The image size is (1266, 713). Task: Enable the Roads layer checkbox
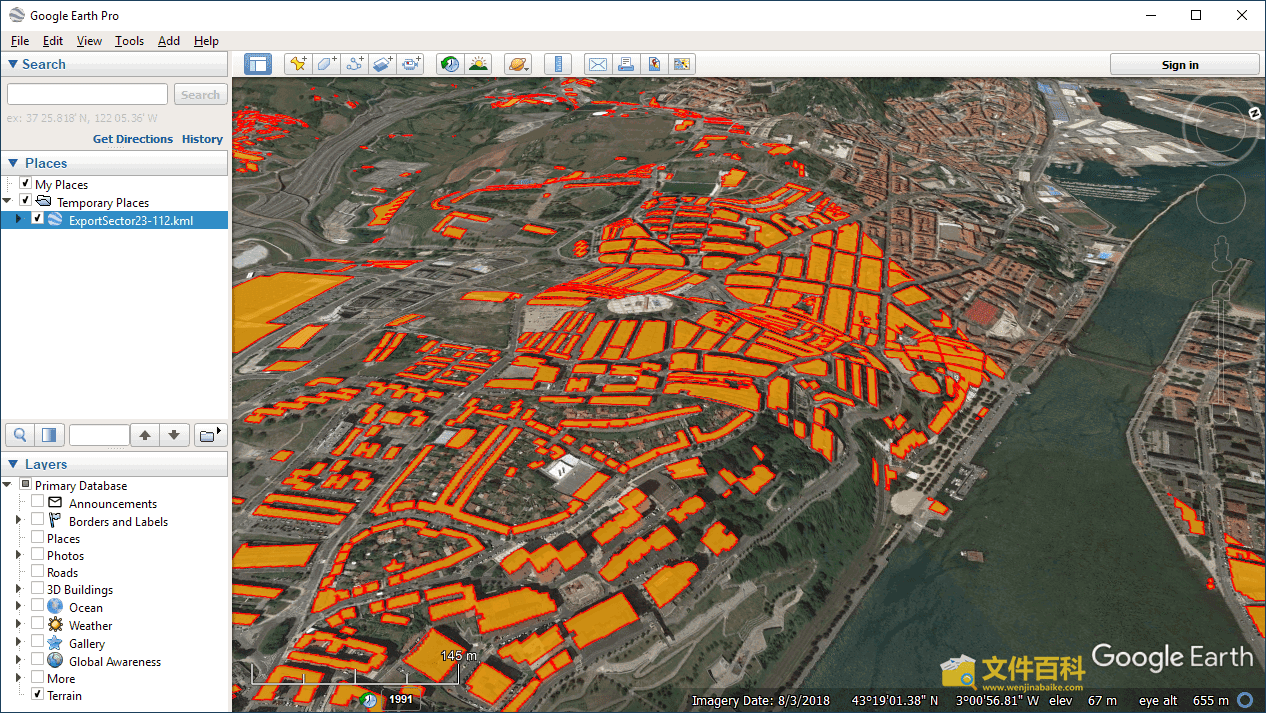pyautogui.click(x=37, y=572)
